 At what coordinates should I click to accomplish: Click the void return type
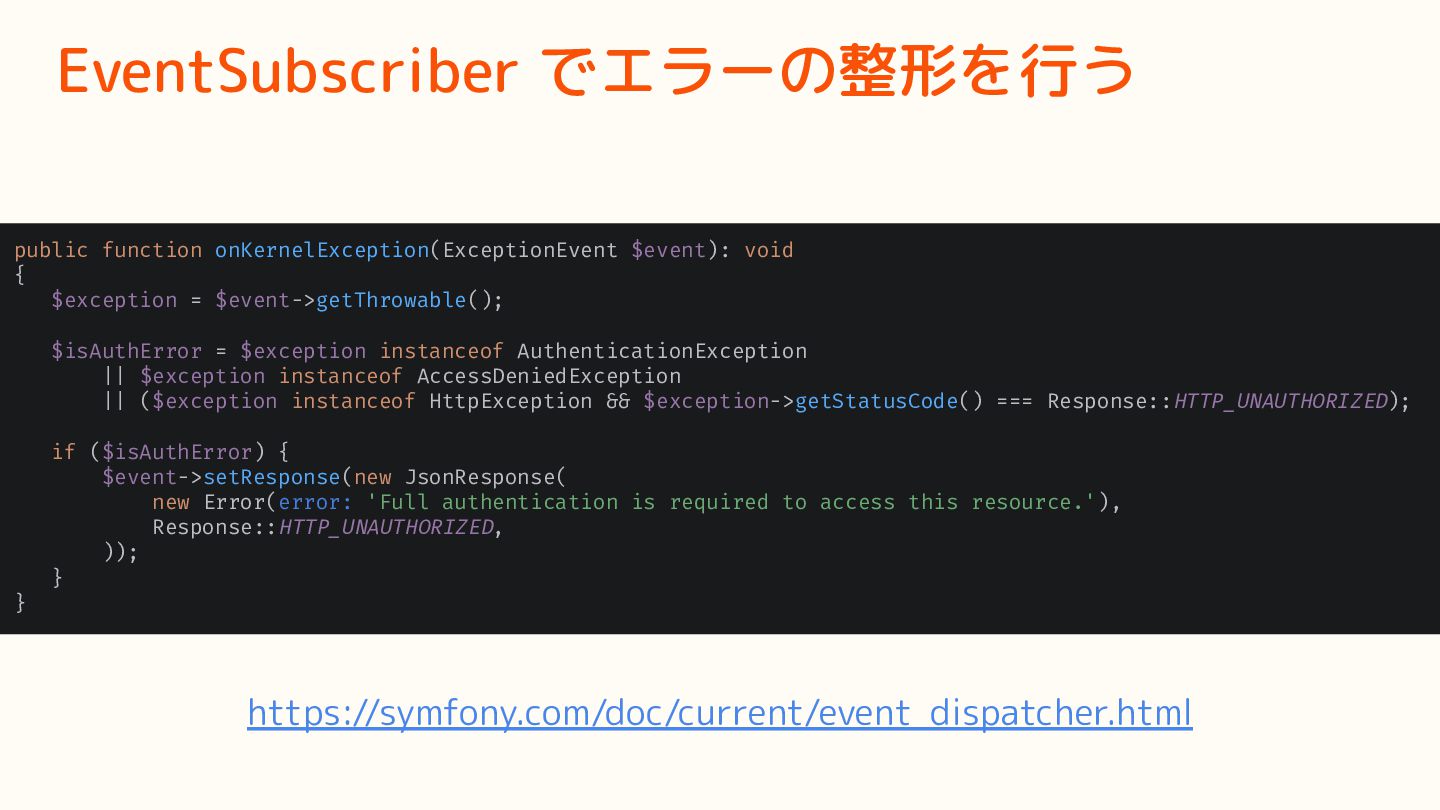(769, 250)
